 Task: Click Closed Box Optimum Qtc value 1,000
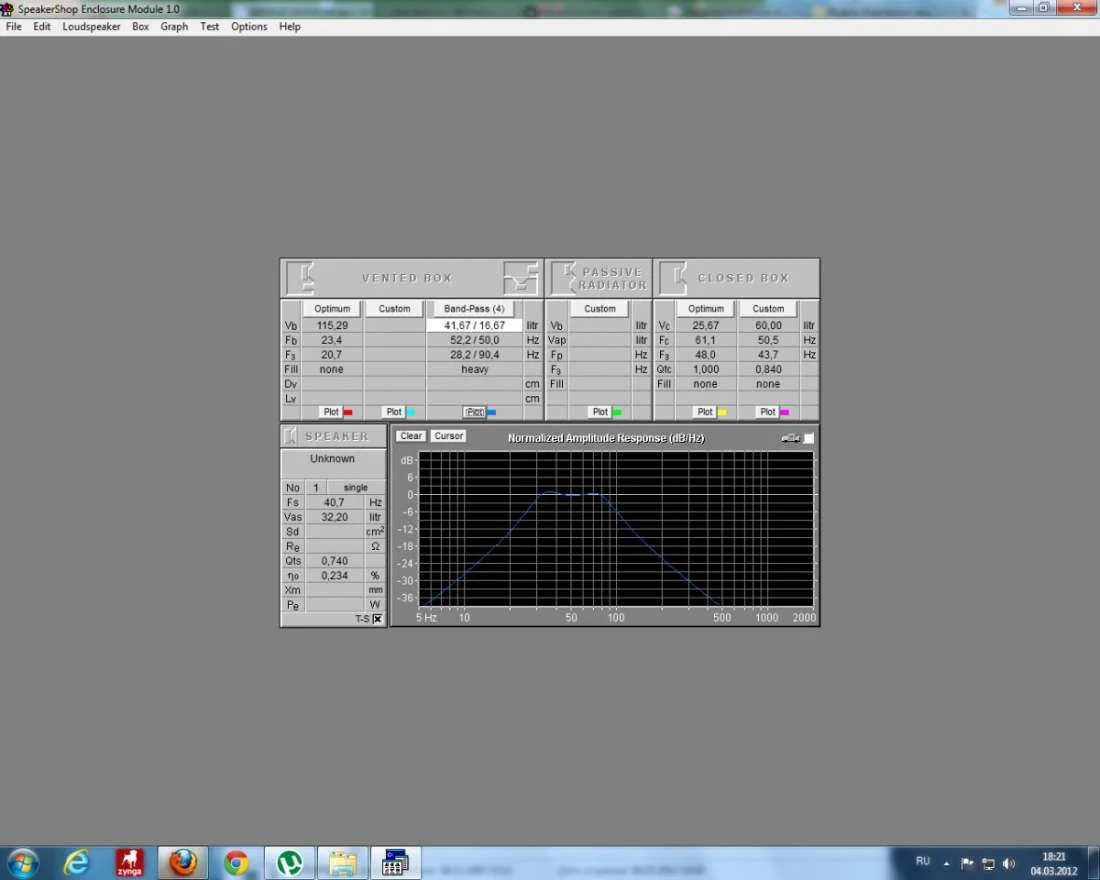tap(706, 370)
